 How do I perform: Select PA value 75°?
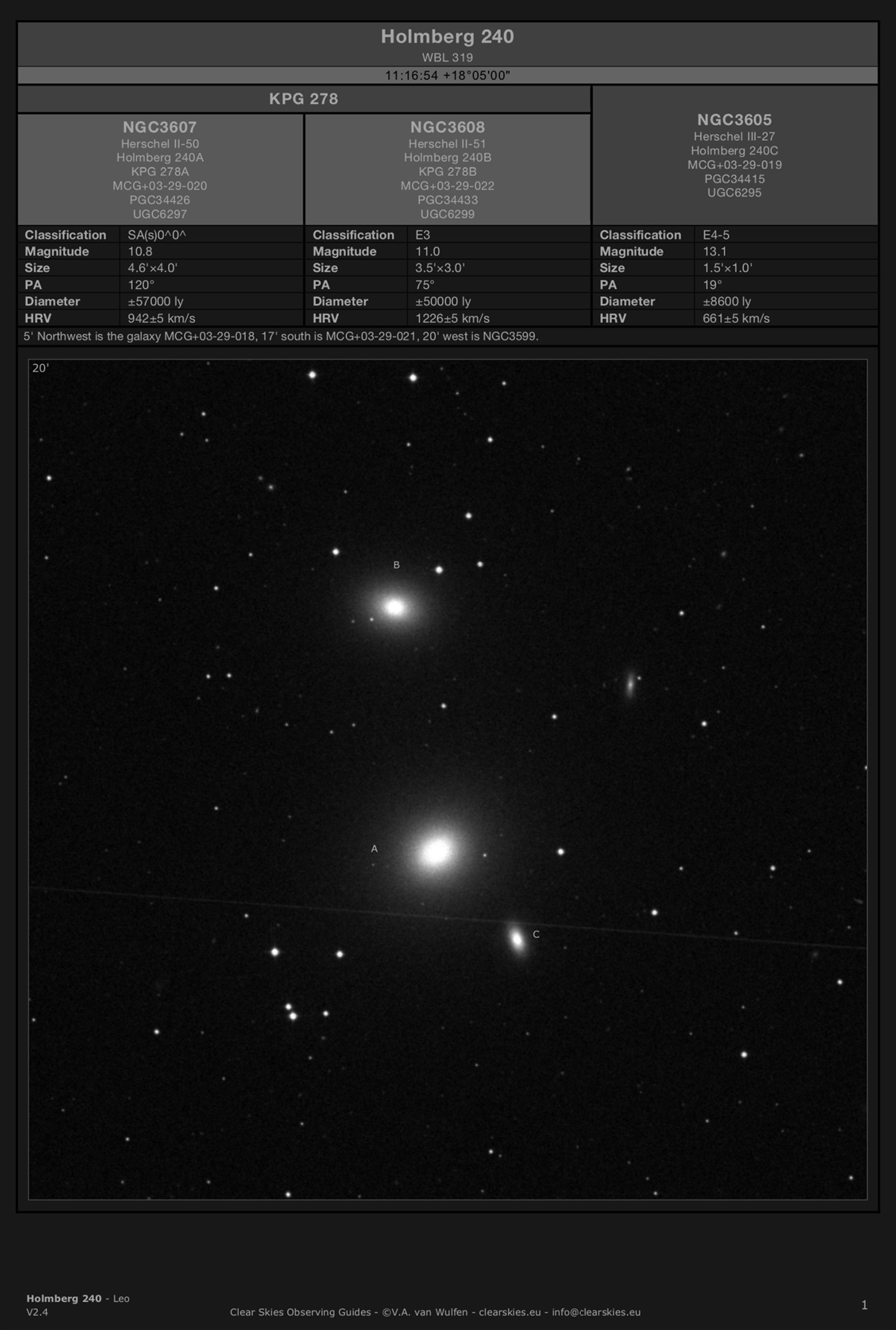click(425, 285)
